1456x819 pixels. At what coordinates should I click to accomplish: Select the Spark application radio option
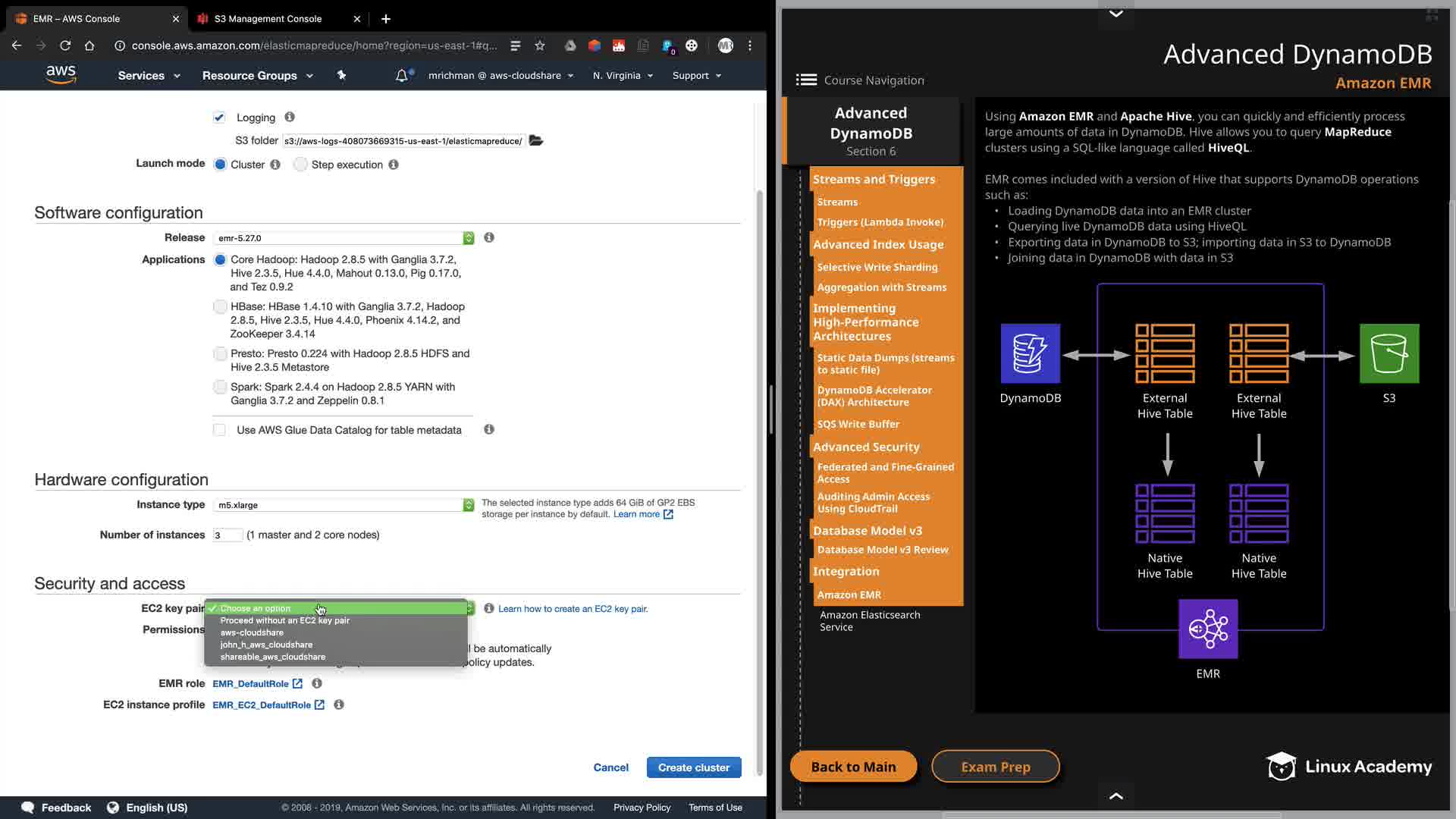220,388
